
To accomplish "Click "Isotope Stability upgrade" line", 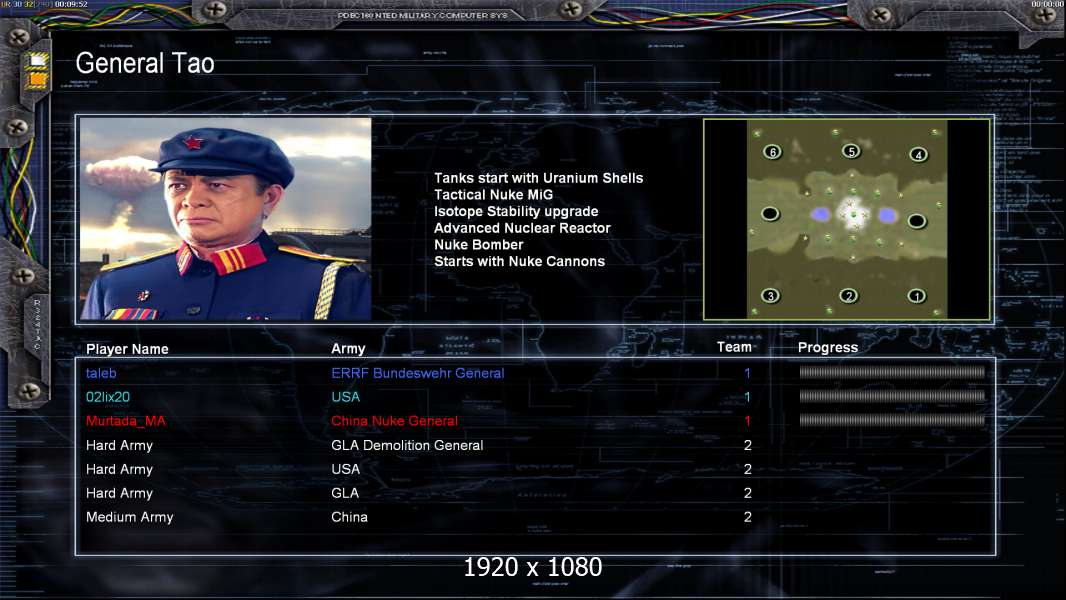I will (x=516, y=211).
